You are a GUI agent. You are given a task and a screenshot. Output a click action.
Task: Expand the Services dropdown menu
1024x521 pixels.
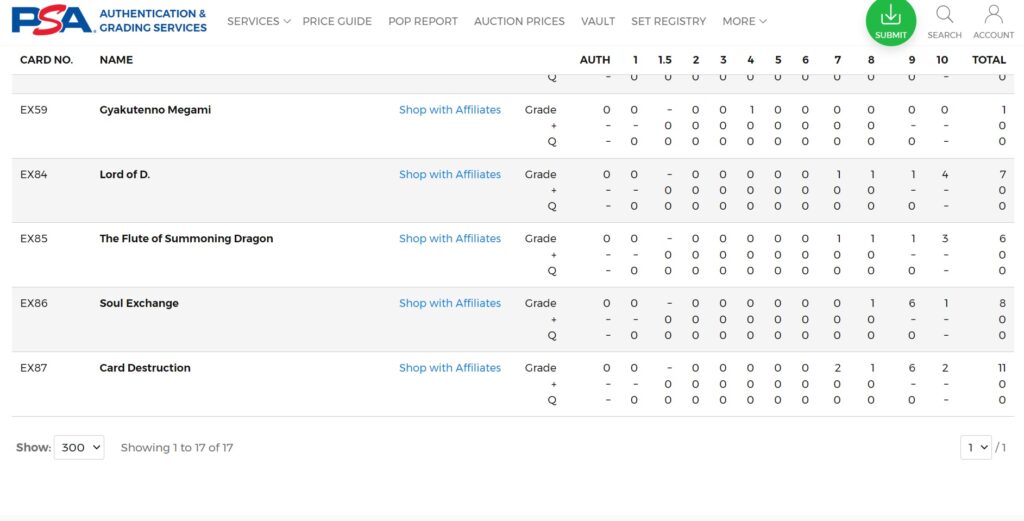[259, 21]
